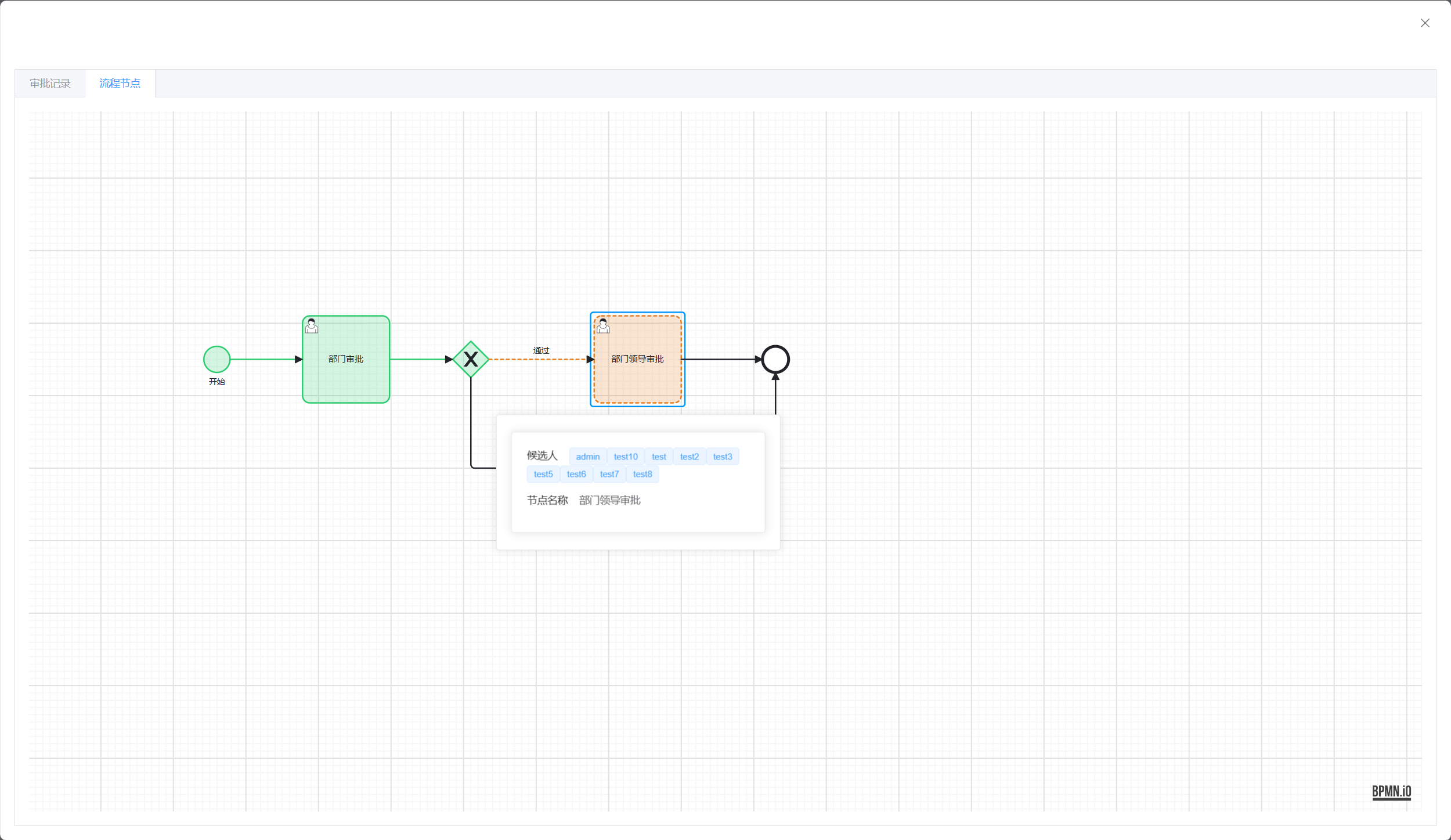Select the 部门领导审批 task node
The width and height of the screenshot is (1451, 840).
(637, 359)
